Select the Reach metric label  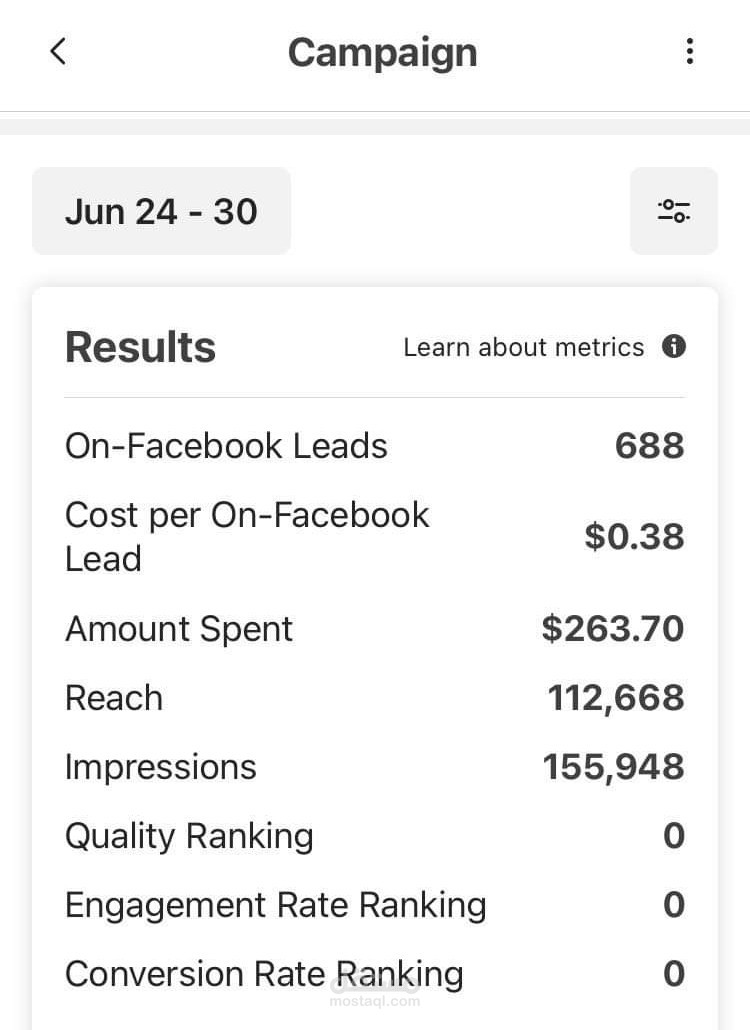click(114, 698)
